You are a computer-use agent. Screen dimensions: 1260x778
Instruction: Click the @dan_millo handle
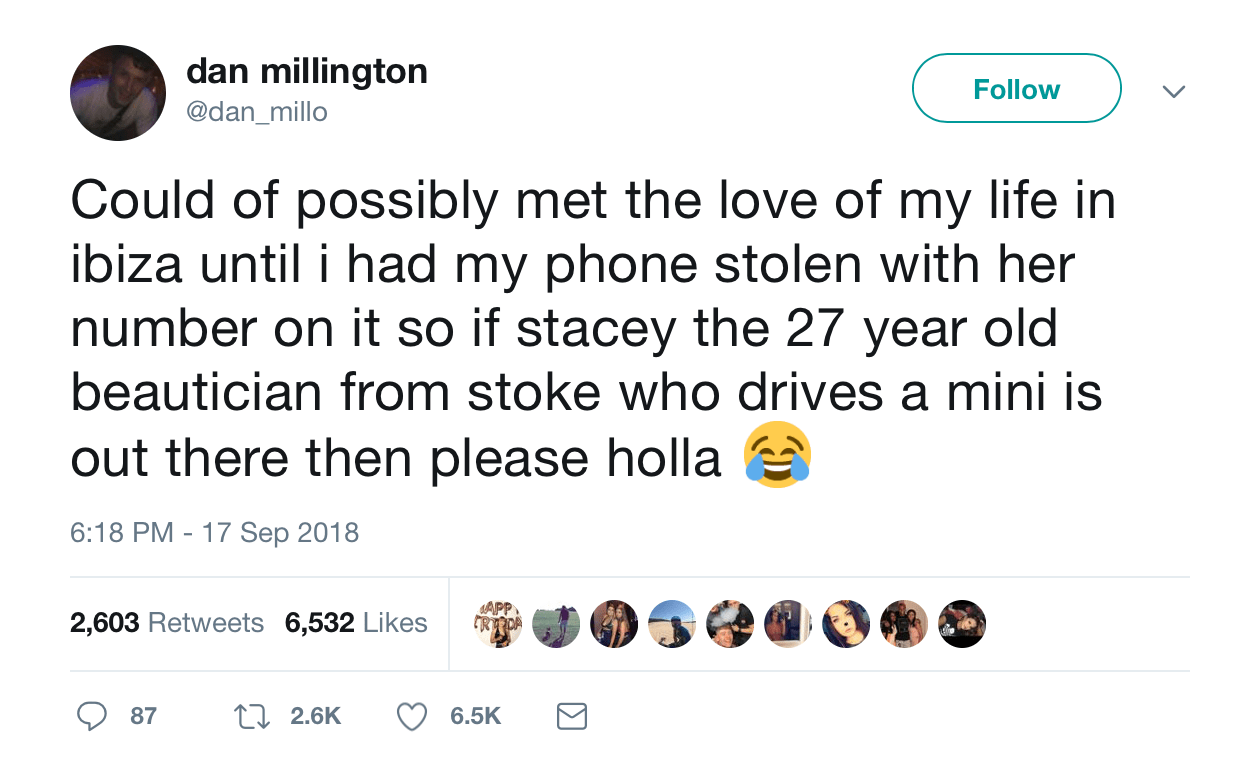click(x=257, y=112)
